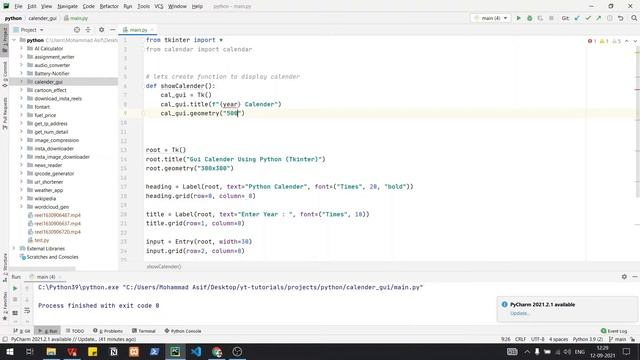Open Search Everywhere magnifier icon
This screenshot has height=360, width=640.
[x=634, y=18]
